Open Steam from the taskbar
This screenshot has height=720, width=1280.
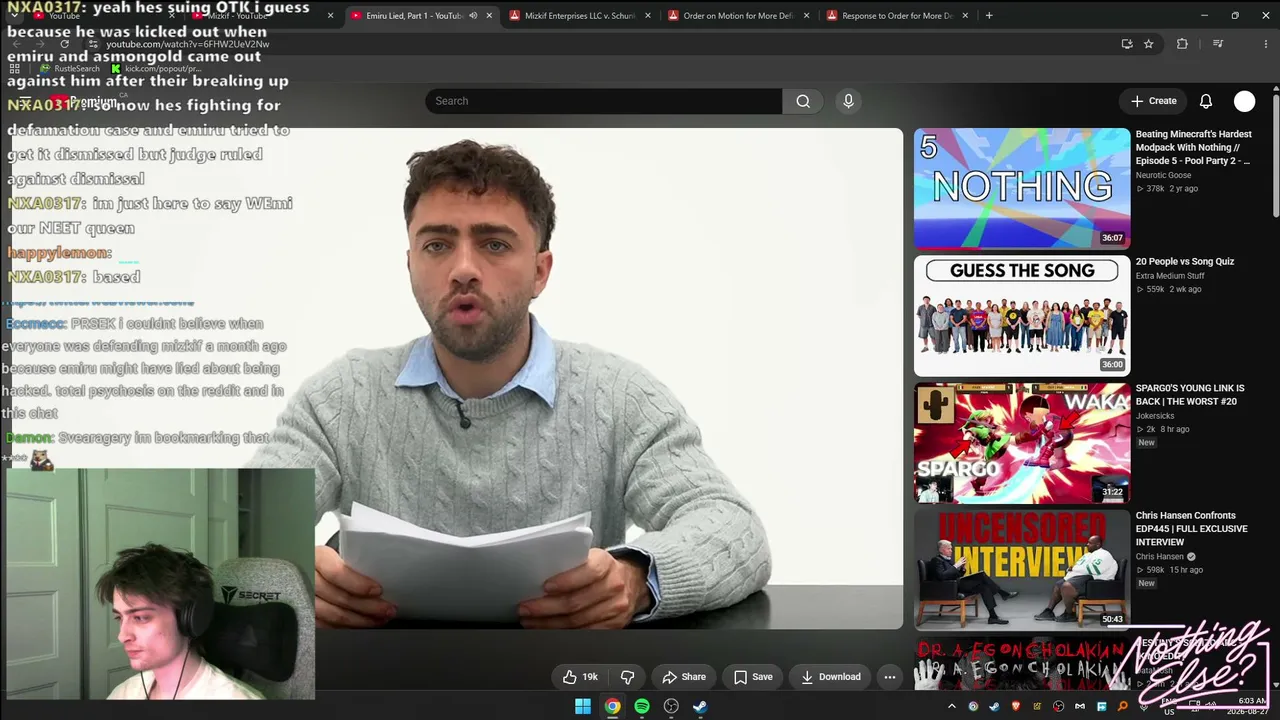point(700,706)
